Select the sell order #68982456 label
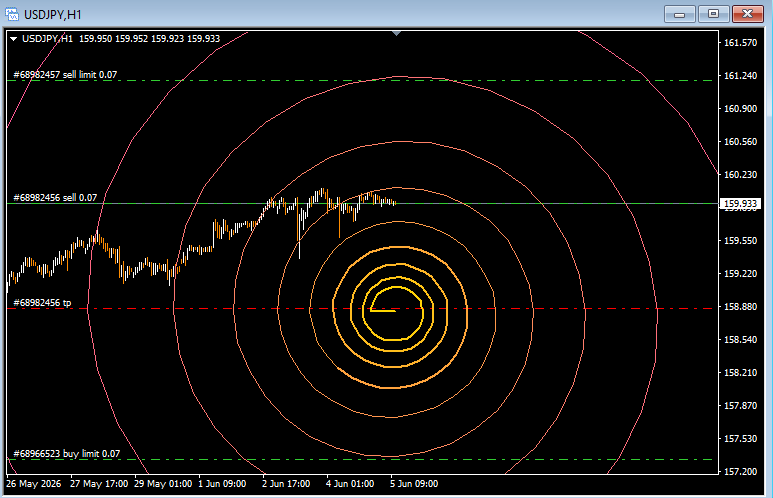The image size is (773, 498). click(55, 198)
